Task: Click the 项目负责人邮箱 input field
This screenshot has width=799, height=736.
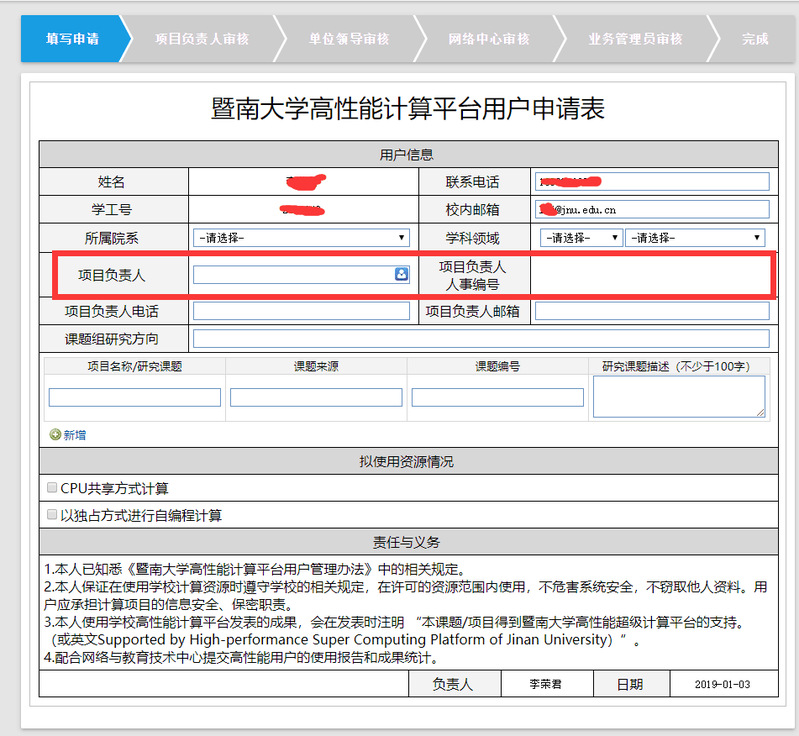Action: [652, 311]
